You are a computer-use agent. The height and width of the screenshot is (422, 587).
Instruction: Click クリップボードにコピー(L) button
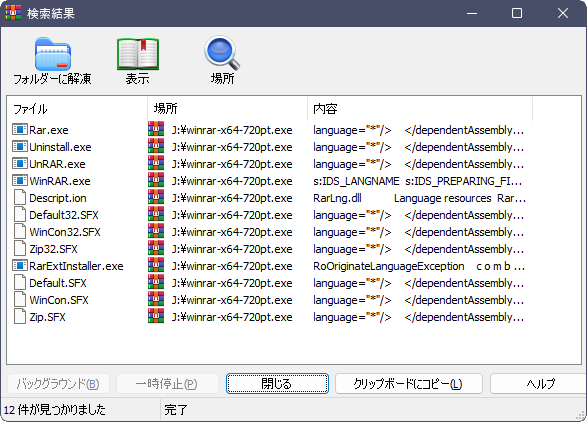(x=408, y=383)
